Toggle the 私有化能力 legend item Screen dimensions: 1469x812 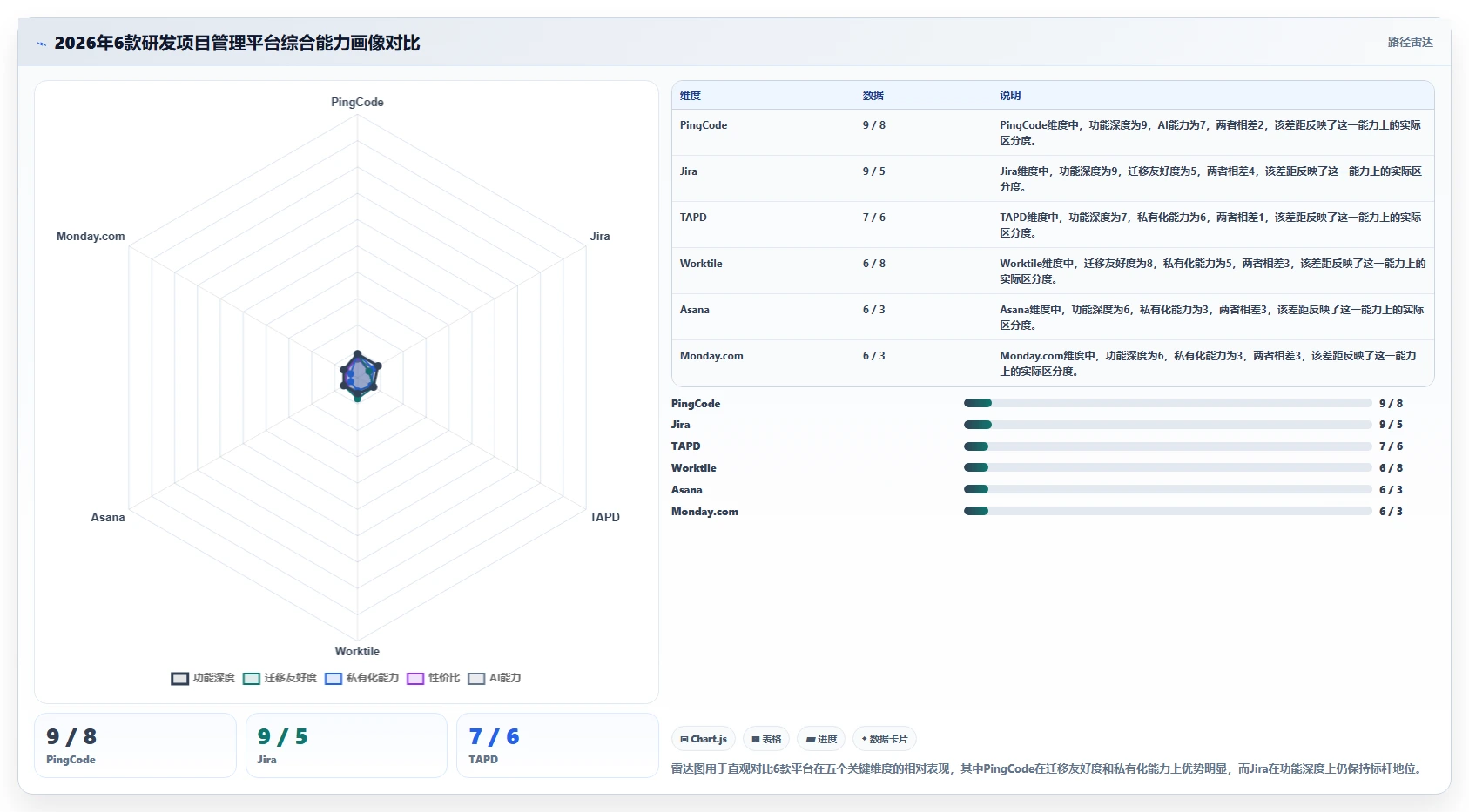[361, 678]
